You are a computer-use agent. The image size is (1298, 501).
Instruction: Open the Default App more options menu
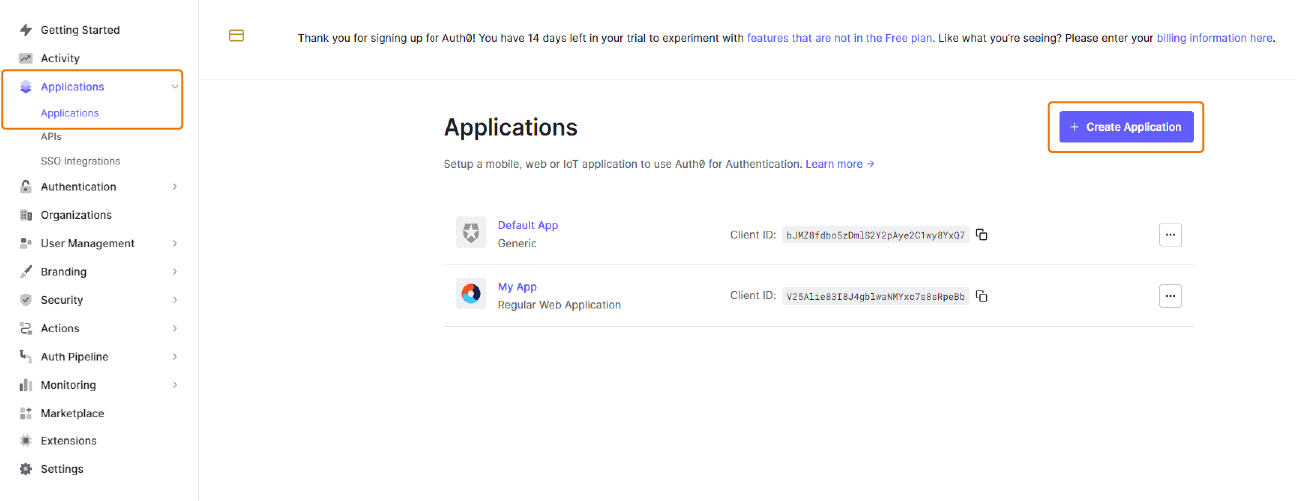(1170, 234)
